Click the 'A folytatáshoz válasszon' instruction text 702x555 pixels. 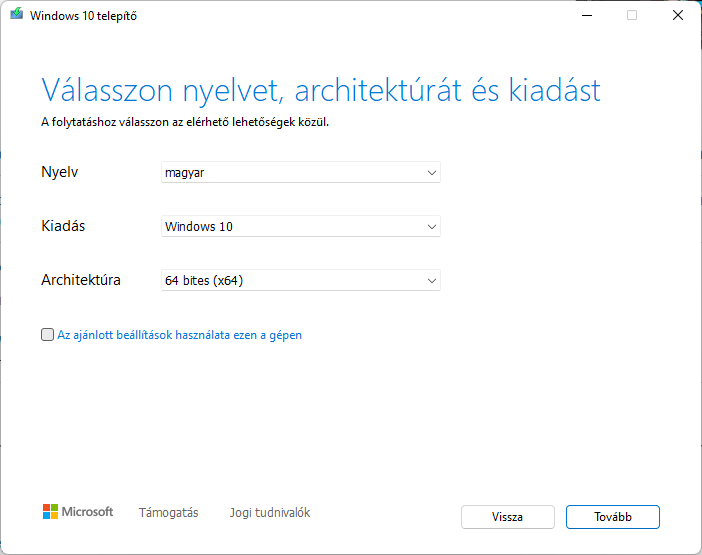[x=185, y=122]
